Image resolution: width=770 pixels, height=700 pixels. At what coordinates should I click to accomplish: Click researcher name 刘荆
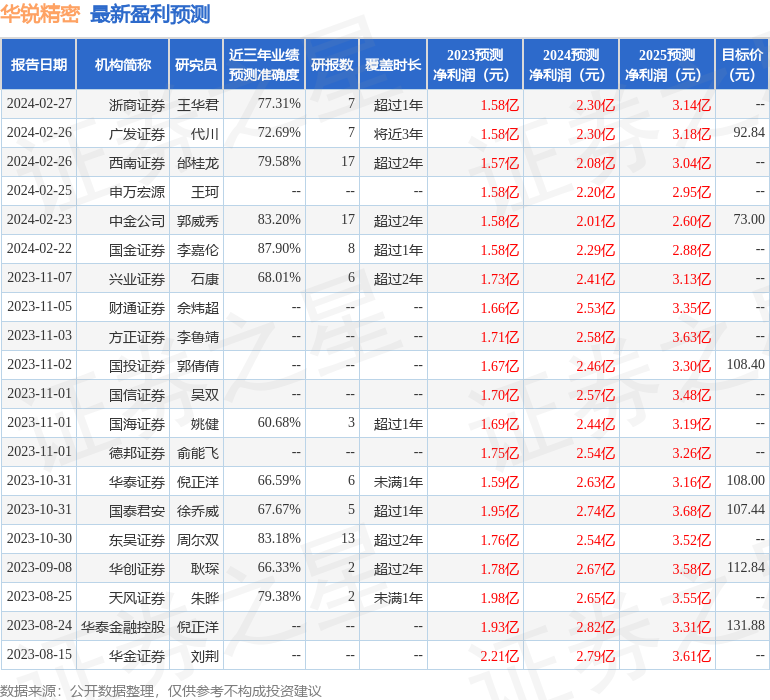coord(205,656)
